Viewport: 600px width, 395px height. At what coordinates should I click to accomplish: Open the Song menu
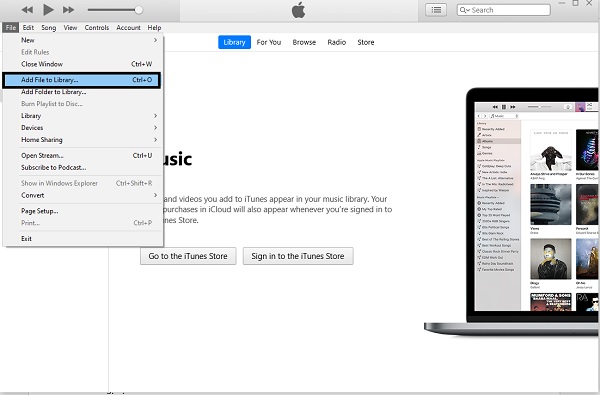pyautogui.click(x=49, y=28)
